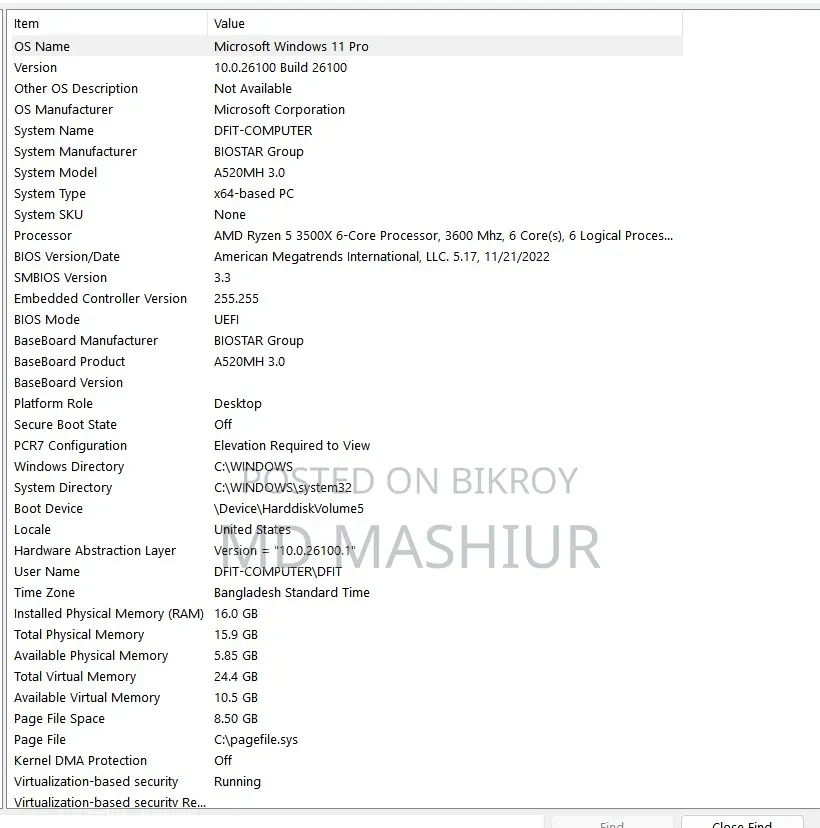
Task: Select the value Microsoft Windows 11 Pro
Action: click(291, 46)
